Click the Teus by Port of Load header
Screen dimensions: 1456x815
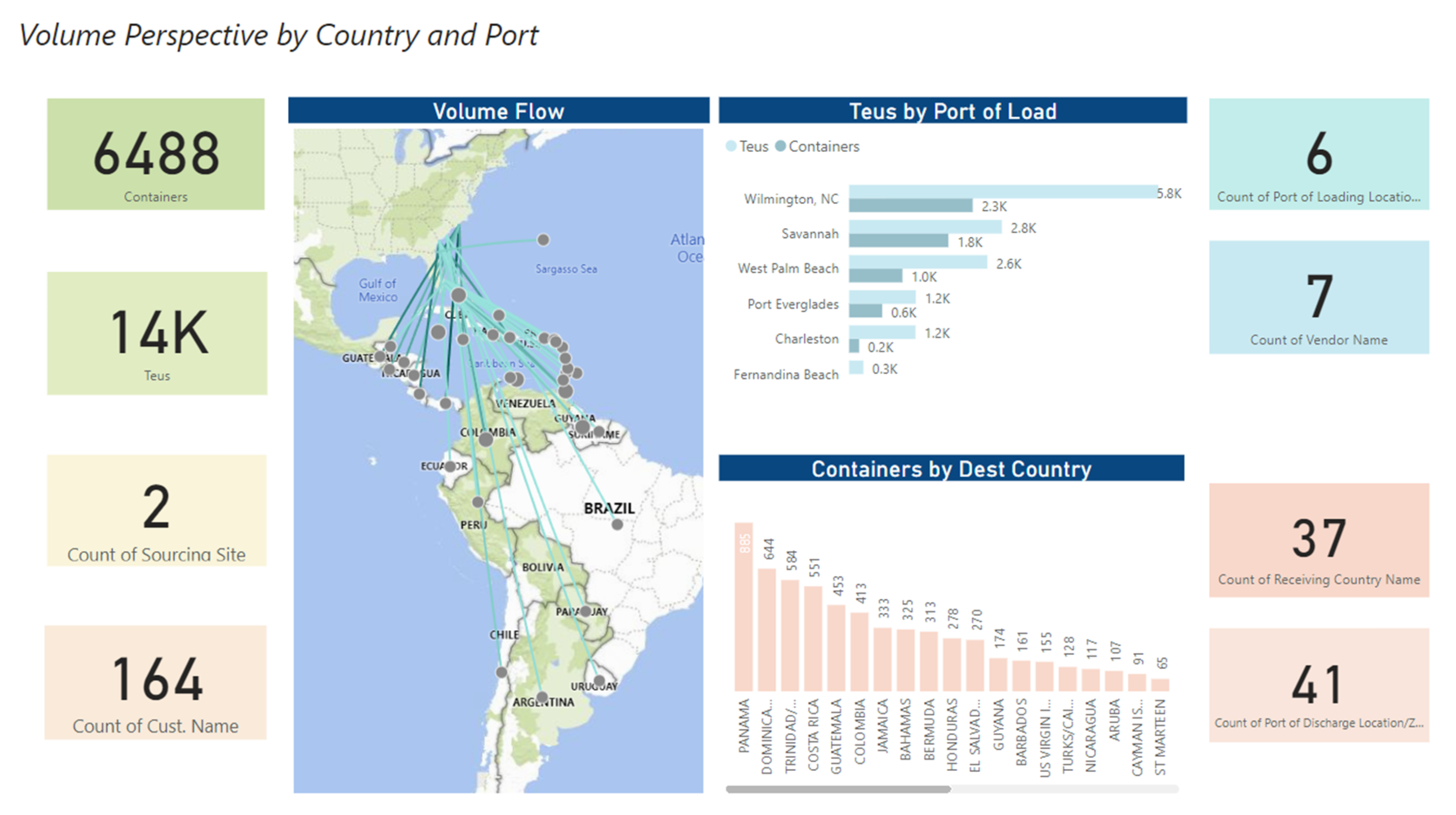pyautogui.click(x=952, y=111)
